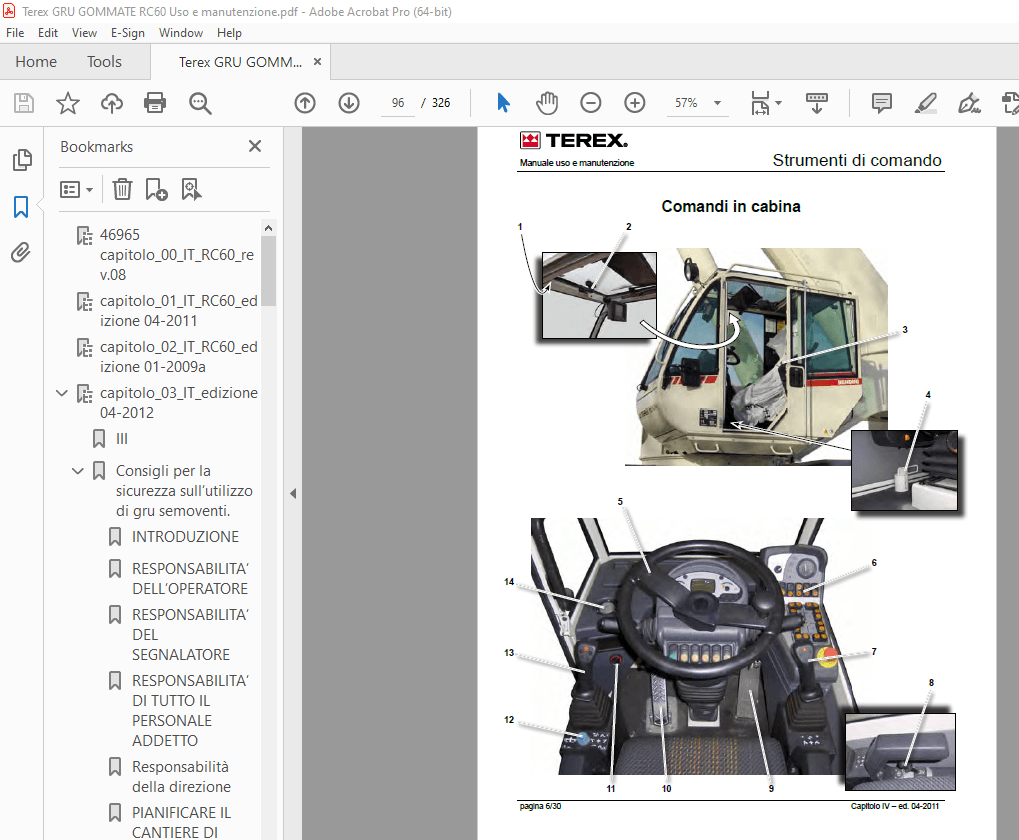Toggle the Bookmarks sidebar panel
Screen dimensions: 1019x840
[x=22, y=207]
